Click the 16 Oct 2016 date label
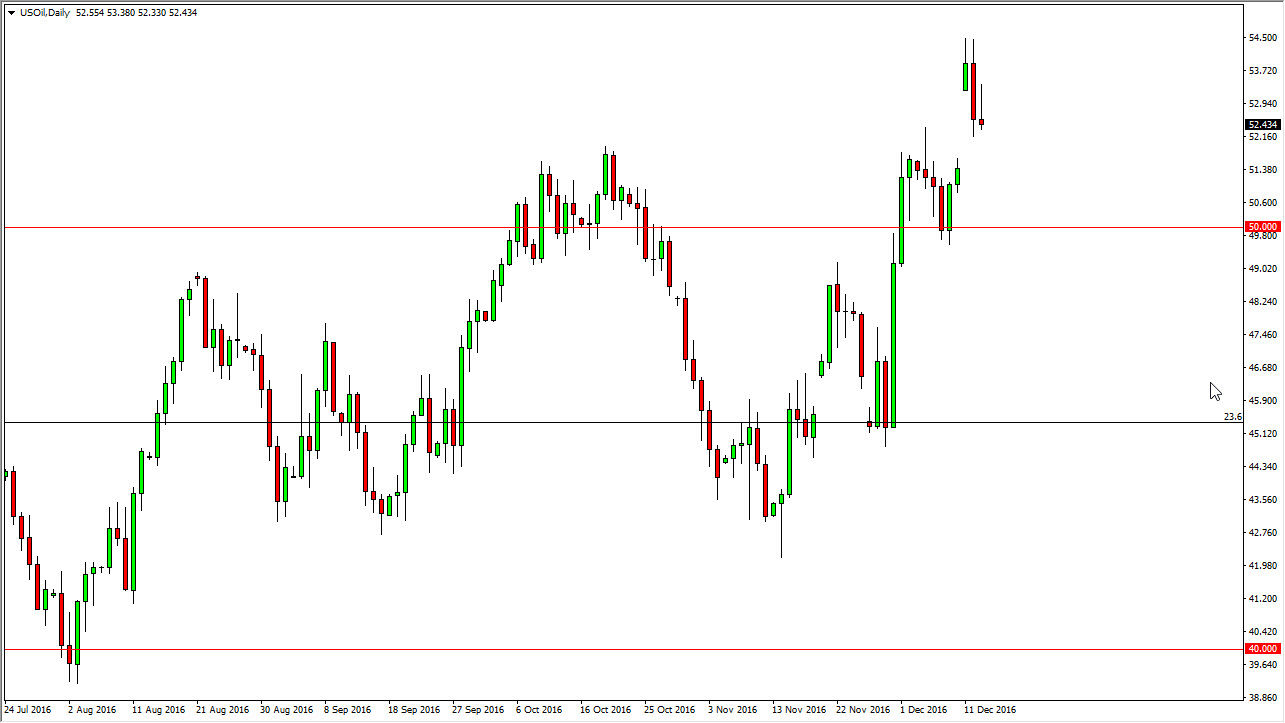This screenshot has width=1285, height=723. point(604,709)
